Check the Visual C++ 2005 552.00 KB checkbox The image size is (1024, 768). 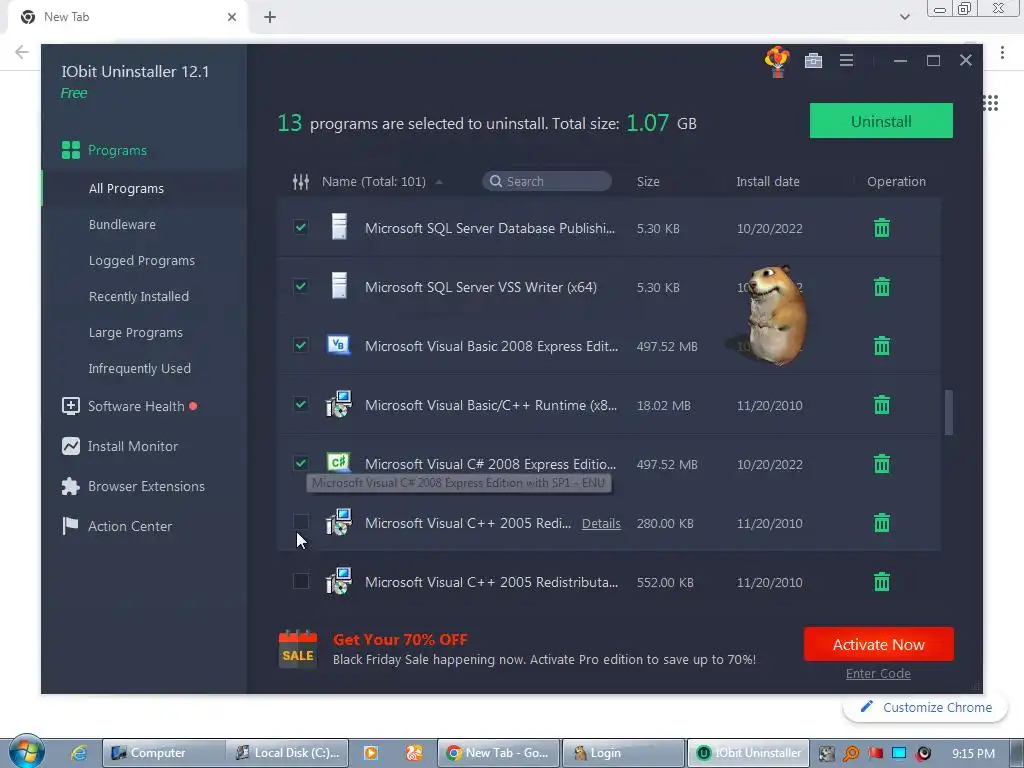tap(300, 581)
